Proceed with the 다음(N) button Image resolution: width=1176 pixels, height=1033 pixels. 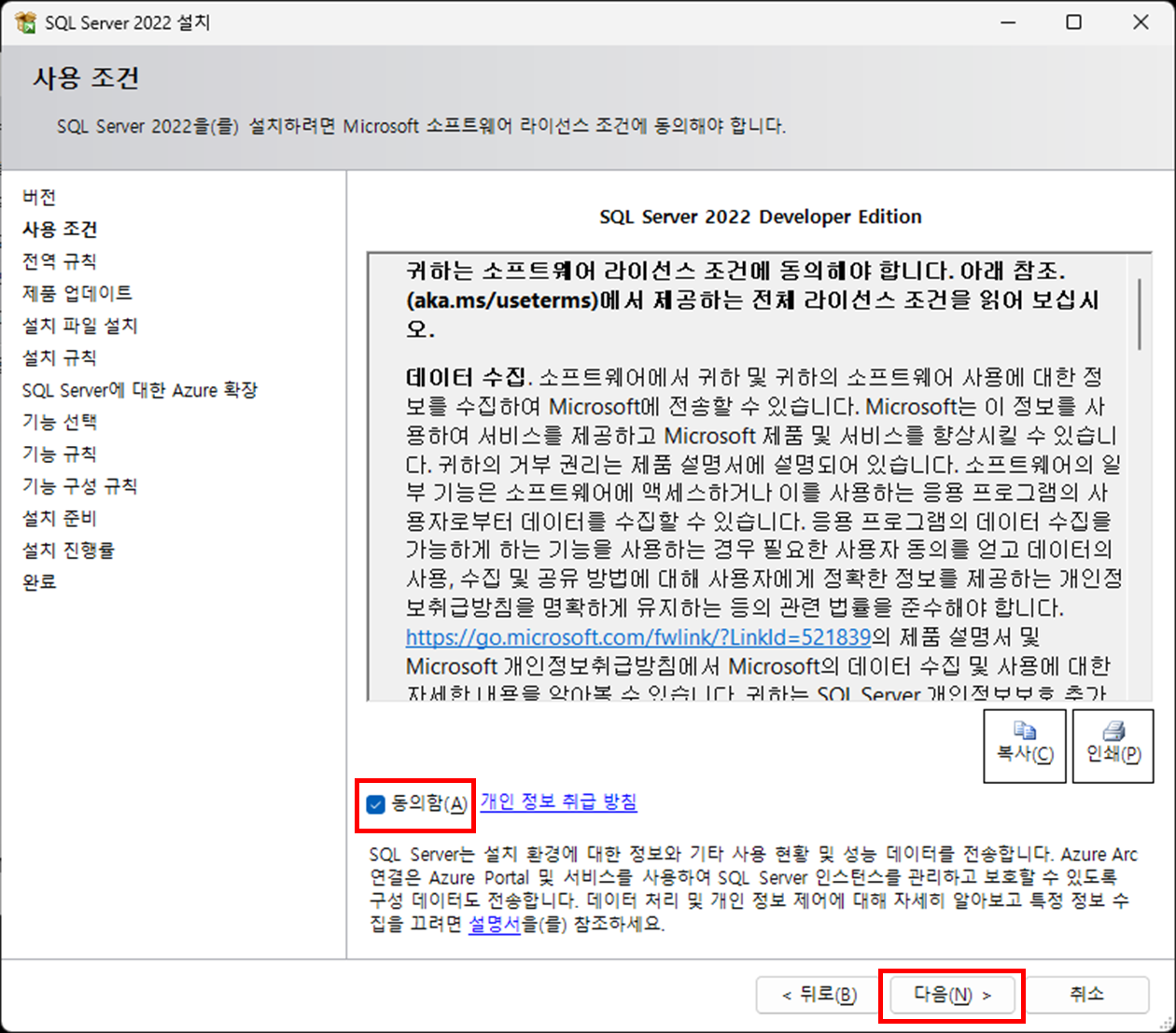tap(952, 995)
